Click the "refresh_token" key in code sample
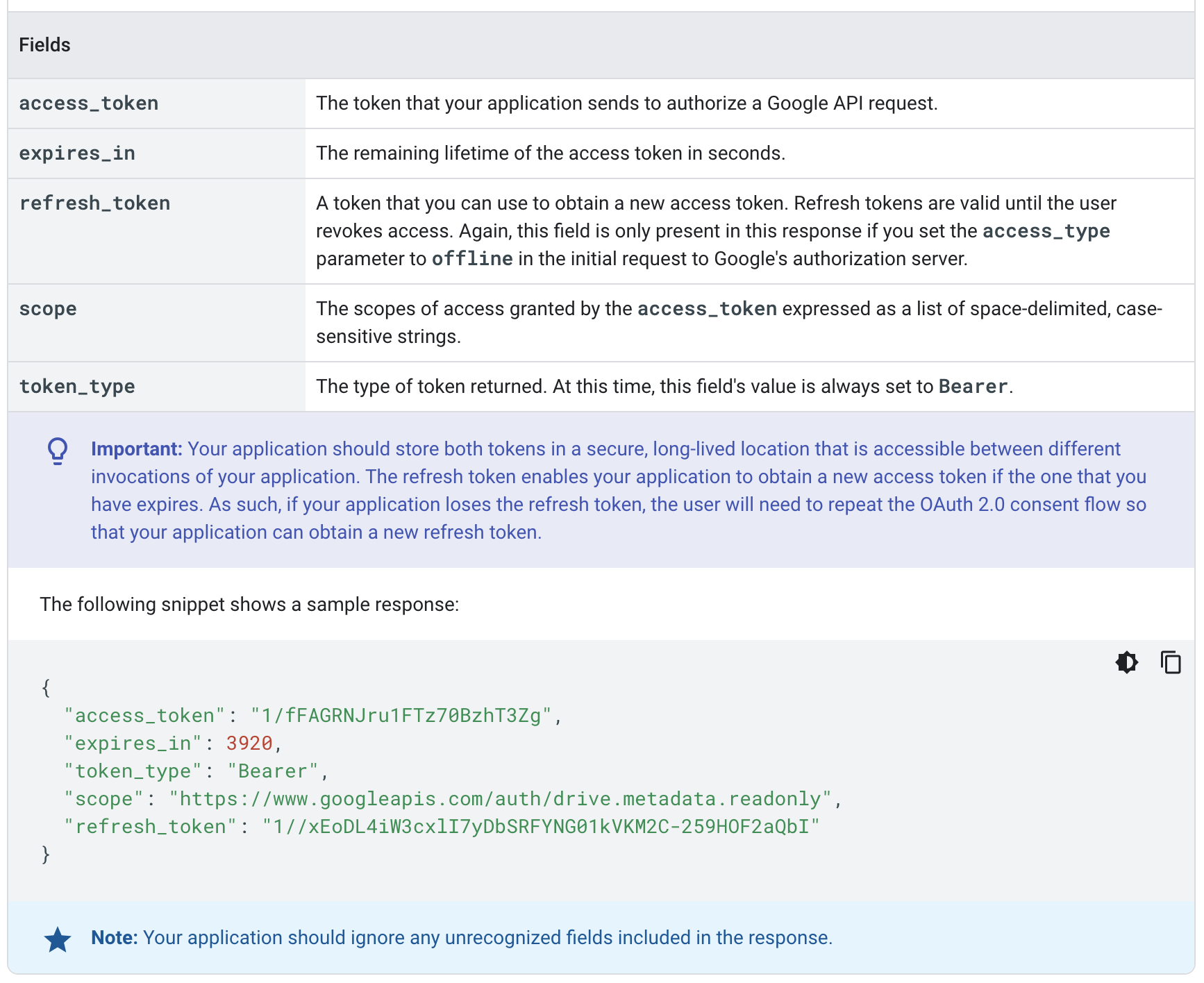 click(x=150, y=827)
